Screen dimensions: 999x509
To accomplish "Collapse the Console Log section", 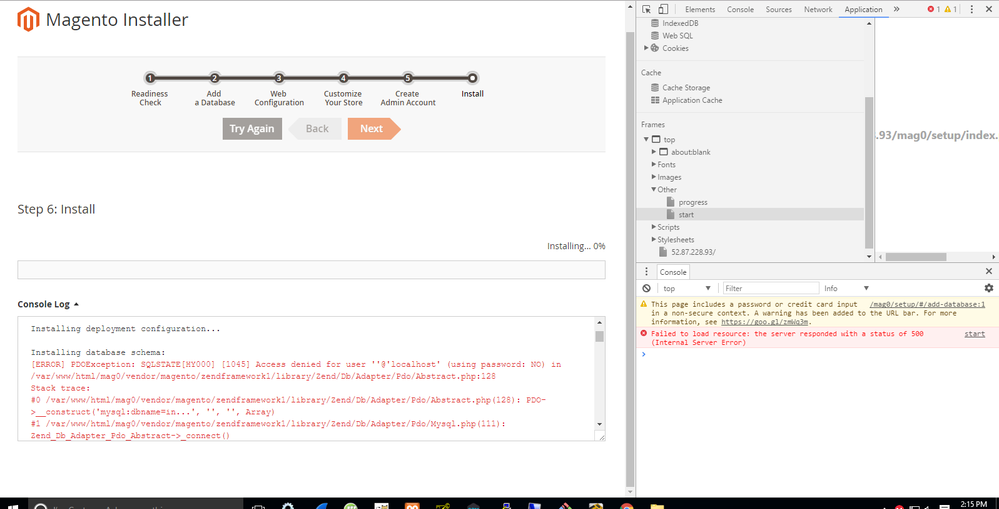I will point(48,305).
